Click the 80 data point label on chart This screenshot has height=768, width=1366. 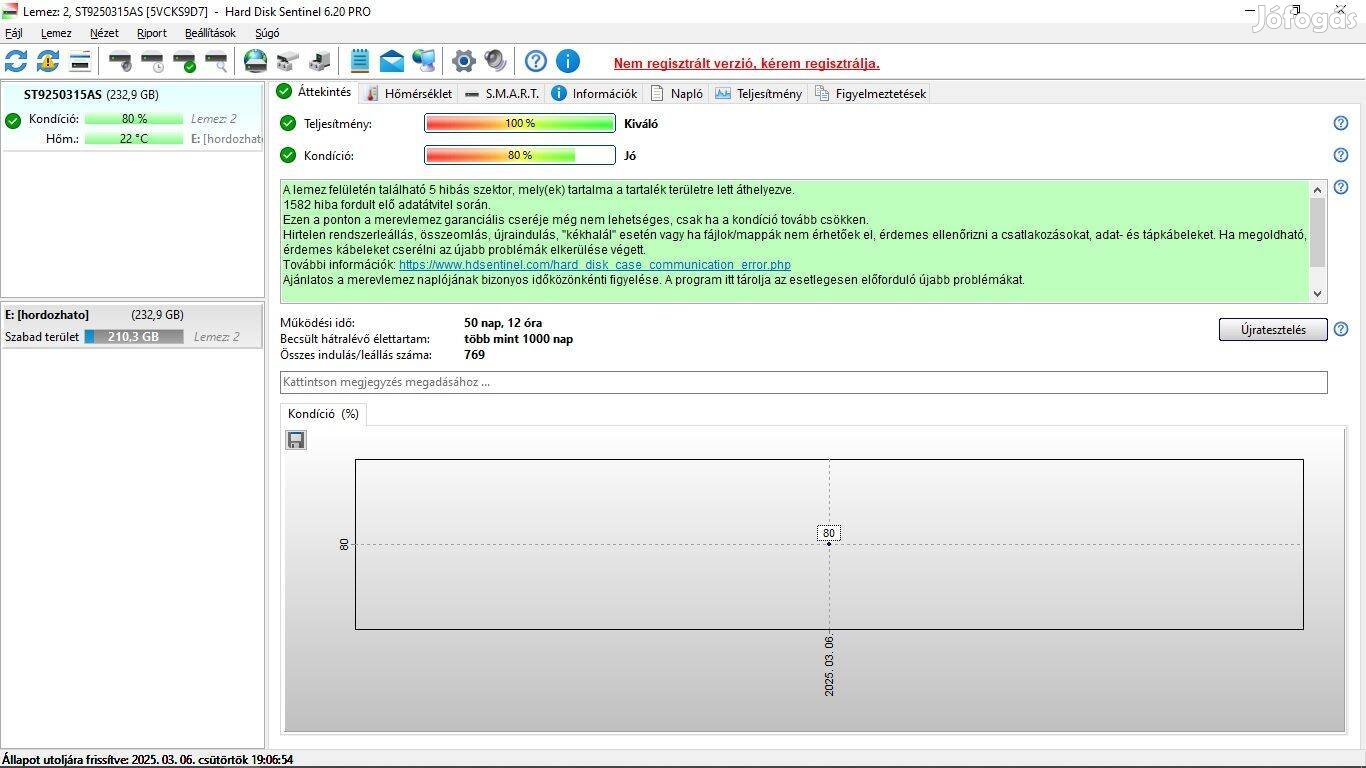(x=828, y=533)
